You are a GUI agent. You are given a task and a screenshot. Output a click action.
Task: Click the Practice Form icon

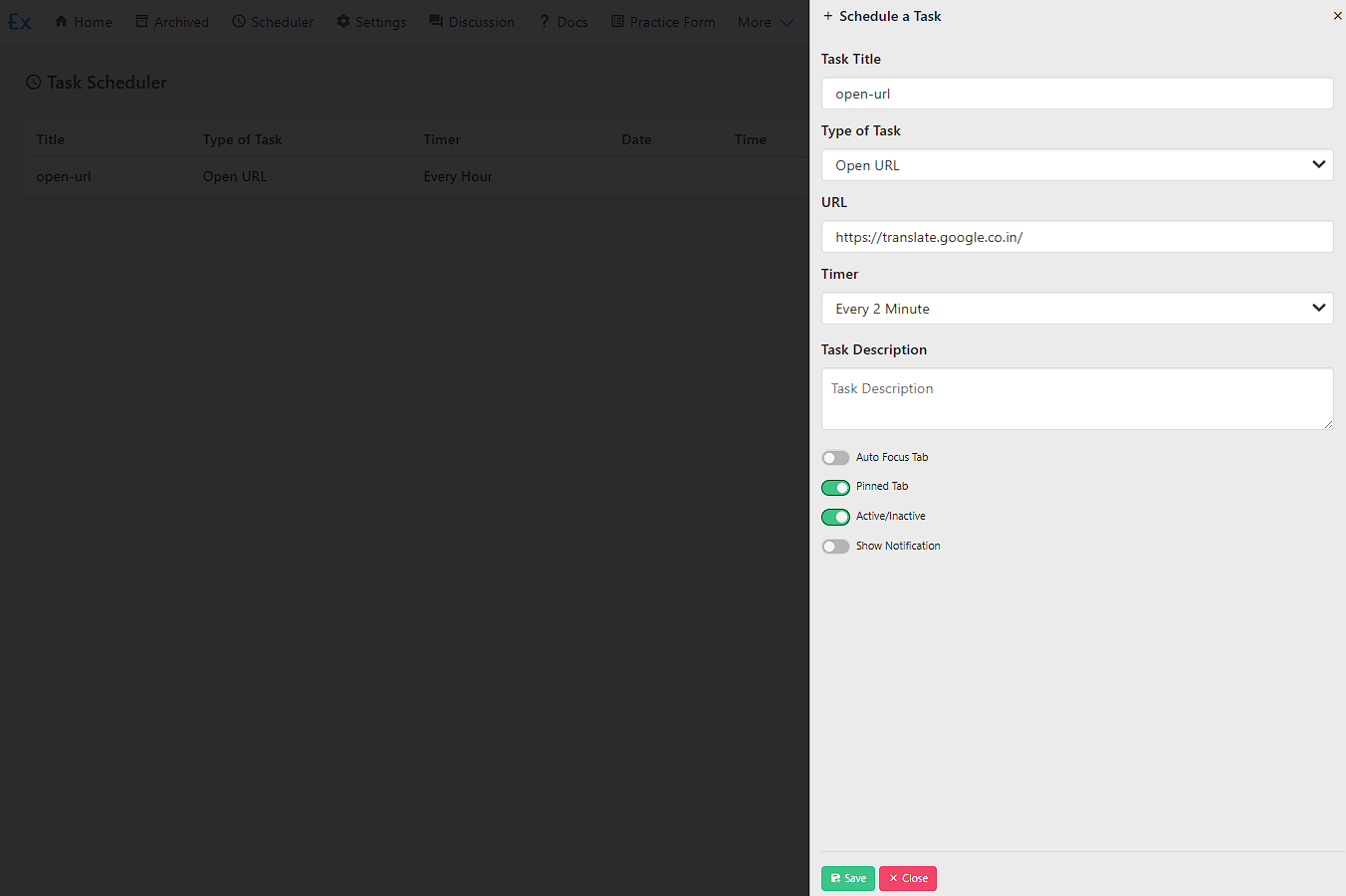coord(617,21)
